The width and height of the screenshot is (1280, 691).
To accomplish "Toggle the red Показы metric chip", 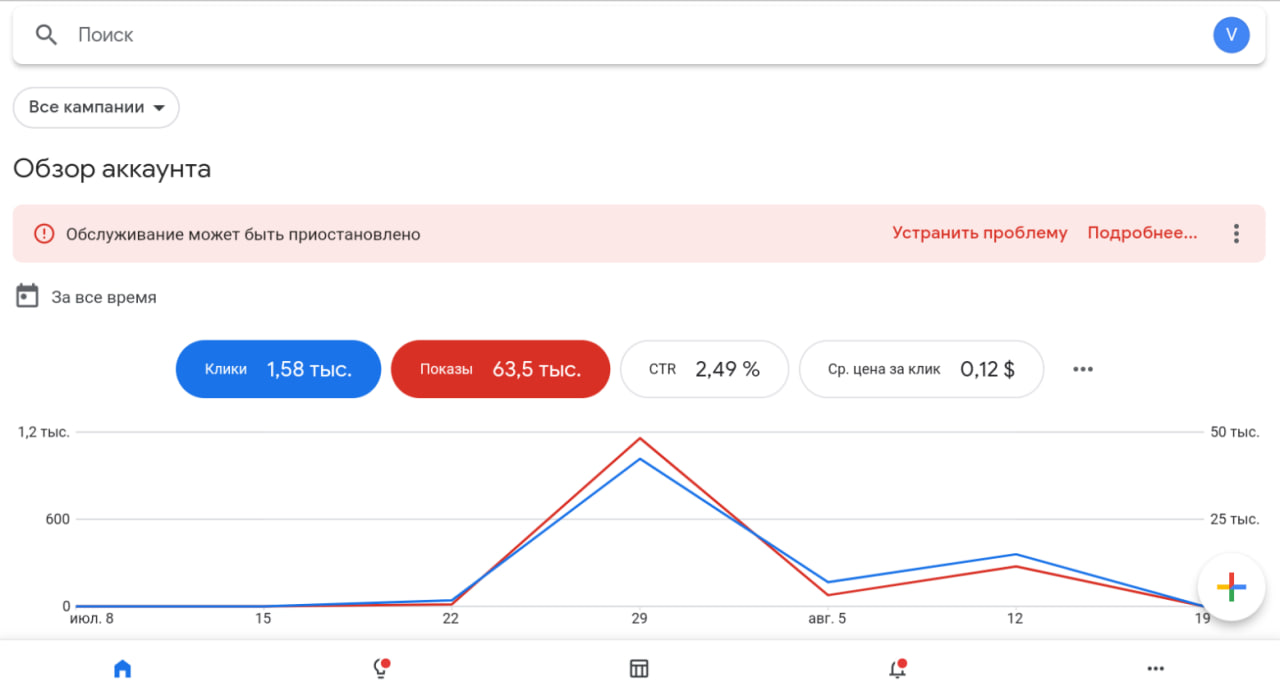I will pos(500,369).
